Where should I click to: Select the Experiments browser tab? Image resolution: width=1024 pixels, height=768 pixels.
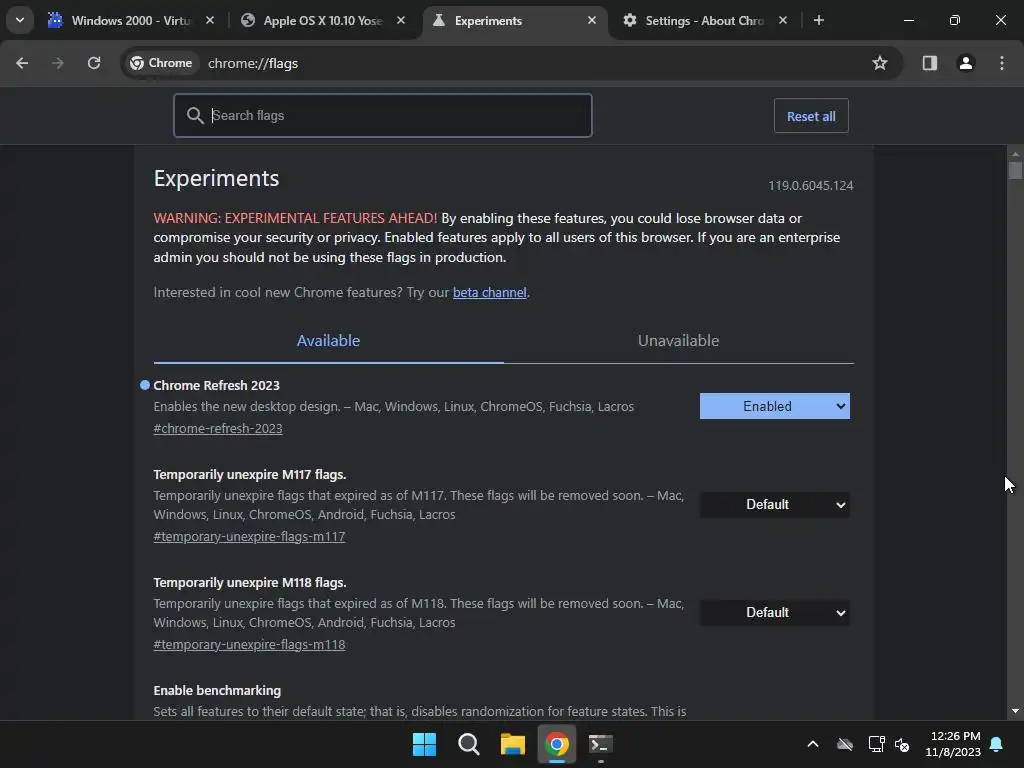(516, 20)
